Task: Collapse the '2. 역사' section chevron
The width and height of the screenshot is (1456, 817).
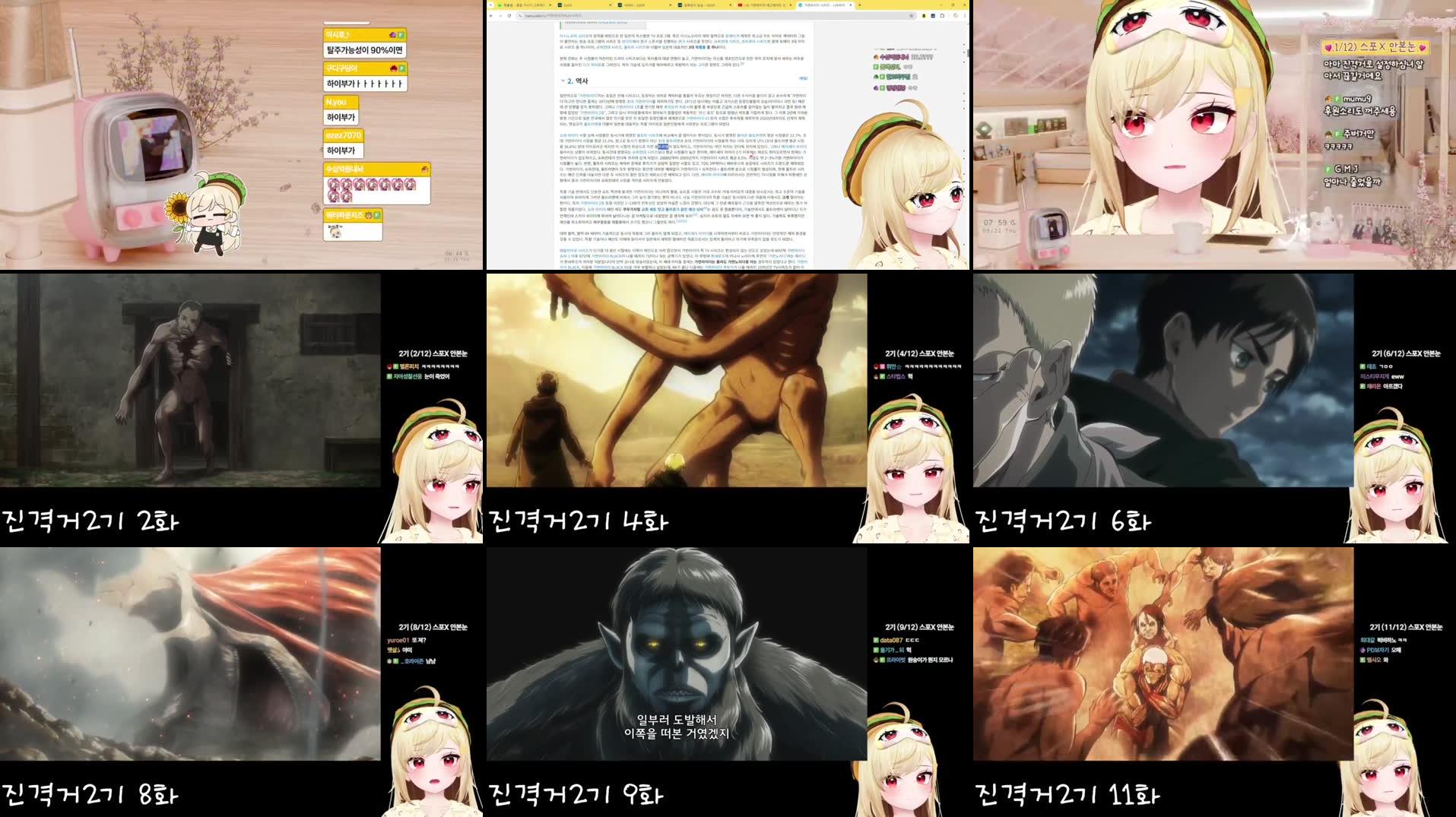Action: click(x=563, y=81)
